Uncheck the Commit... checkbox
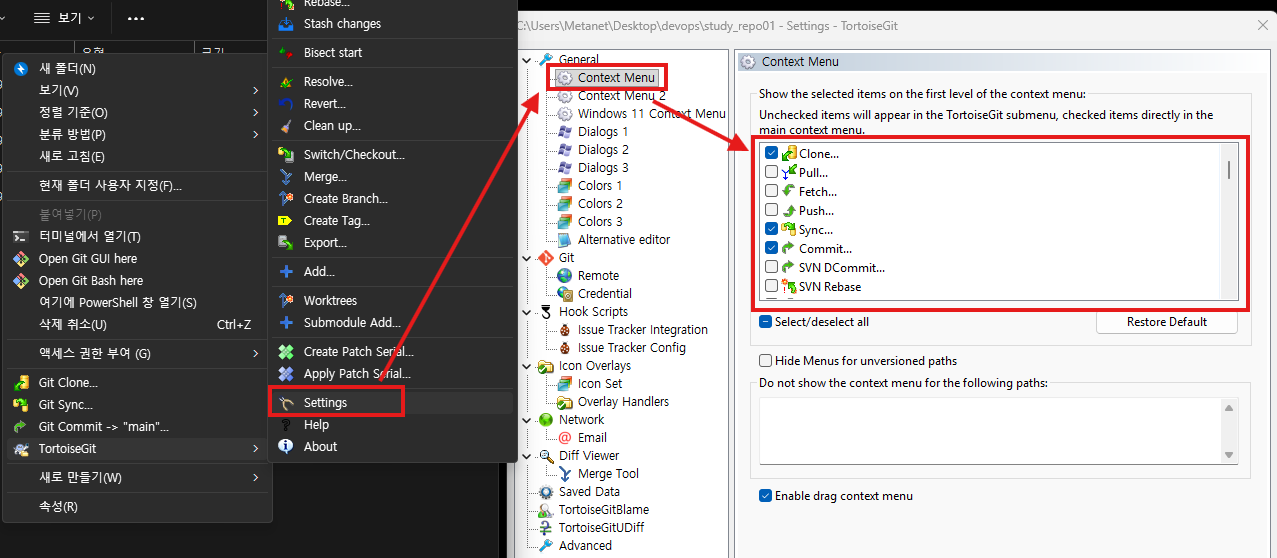The width and height of the screenshot is (1277, 558). tap(771, 248)
